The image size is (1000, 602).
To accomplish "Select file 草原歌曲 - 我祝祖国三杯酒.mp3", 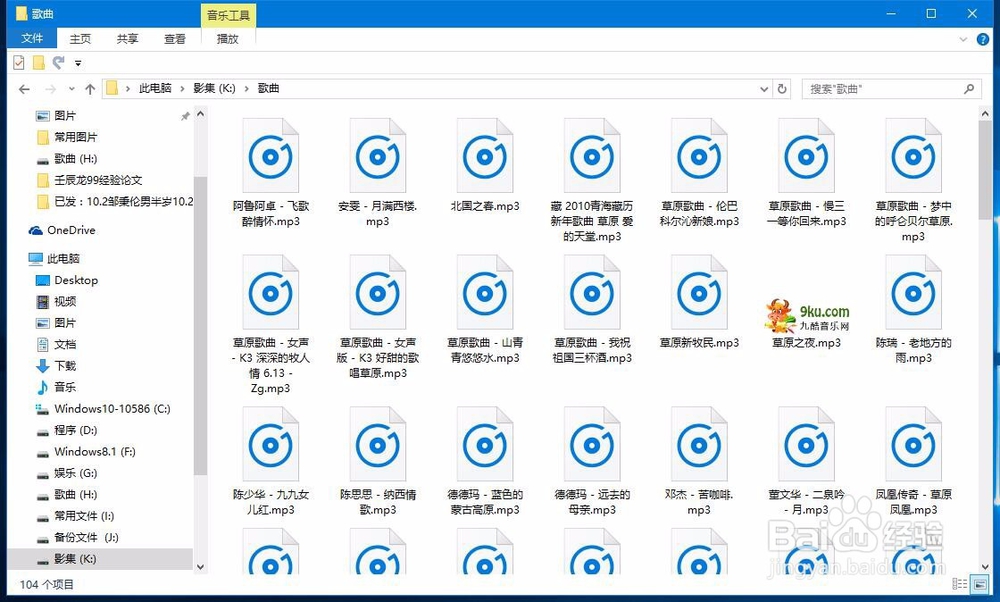I will pos(592,309).
